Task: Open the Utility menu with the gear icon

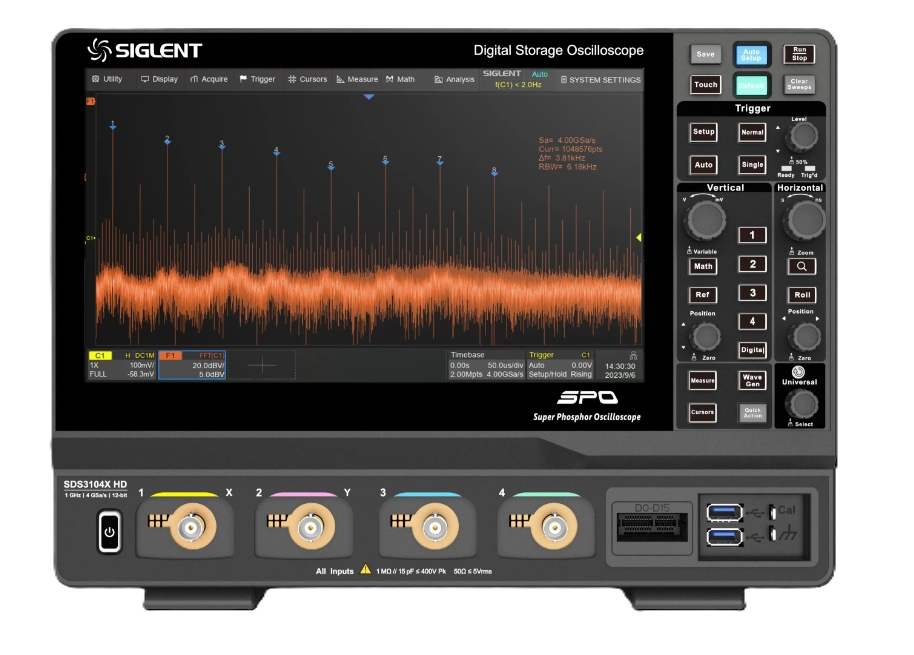Action: tap(107, 79)
